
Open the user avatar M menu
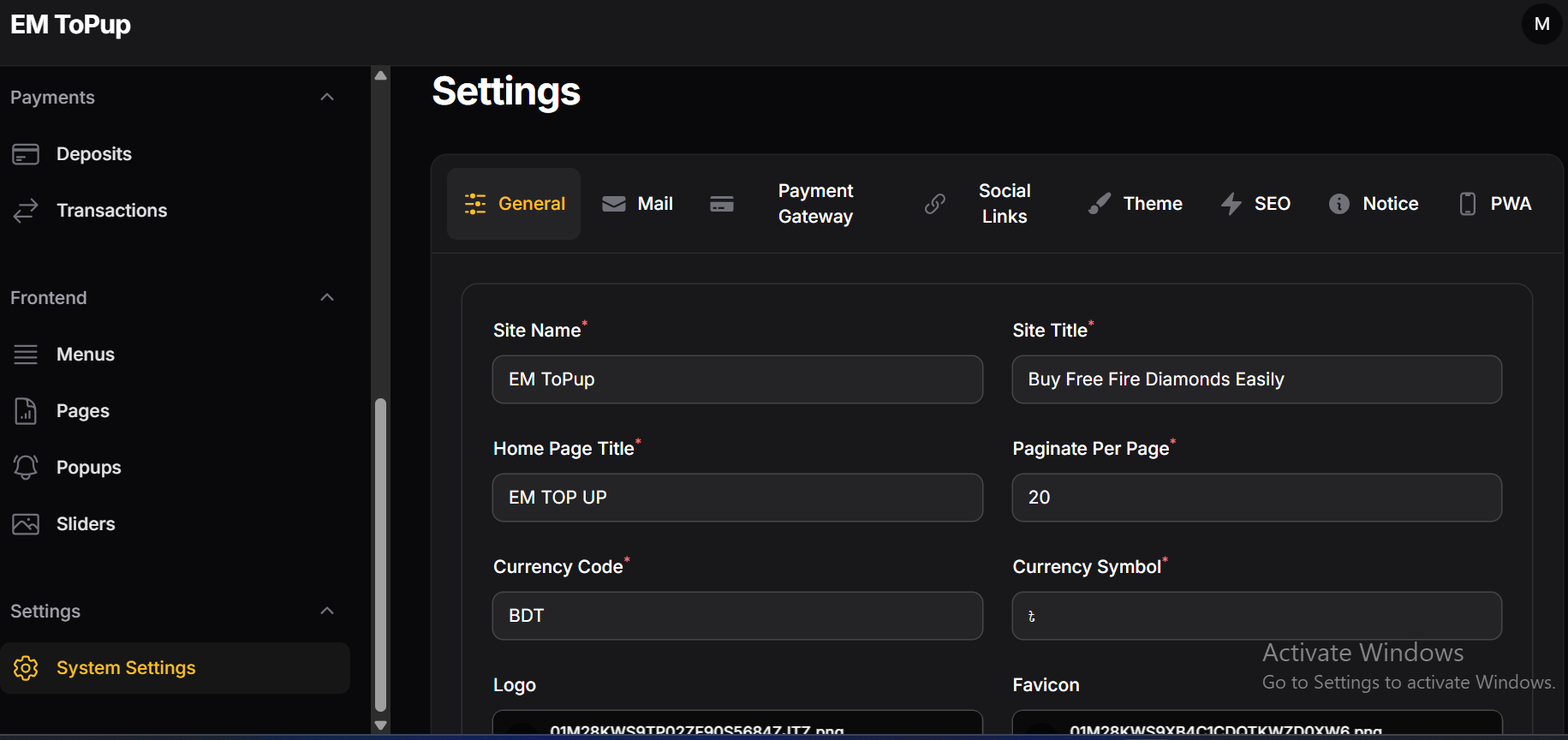point(1542,24)
